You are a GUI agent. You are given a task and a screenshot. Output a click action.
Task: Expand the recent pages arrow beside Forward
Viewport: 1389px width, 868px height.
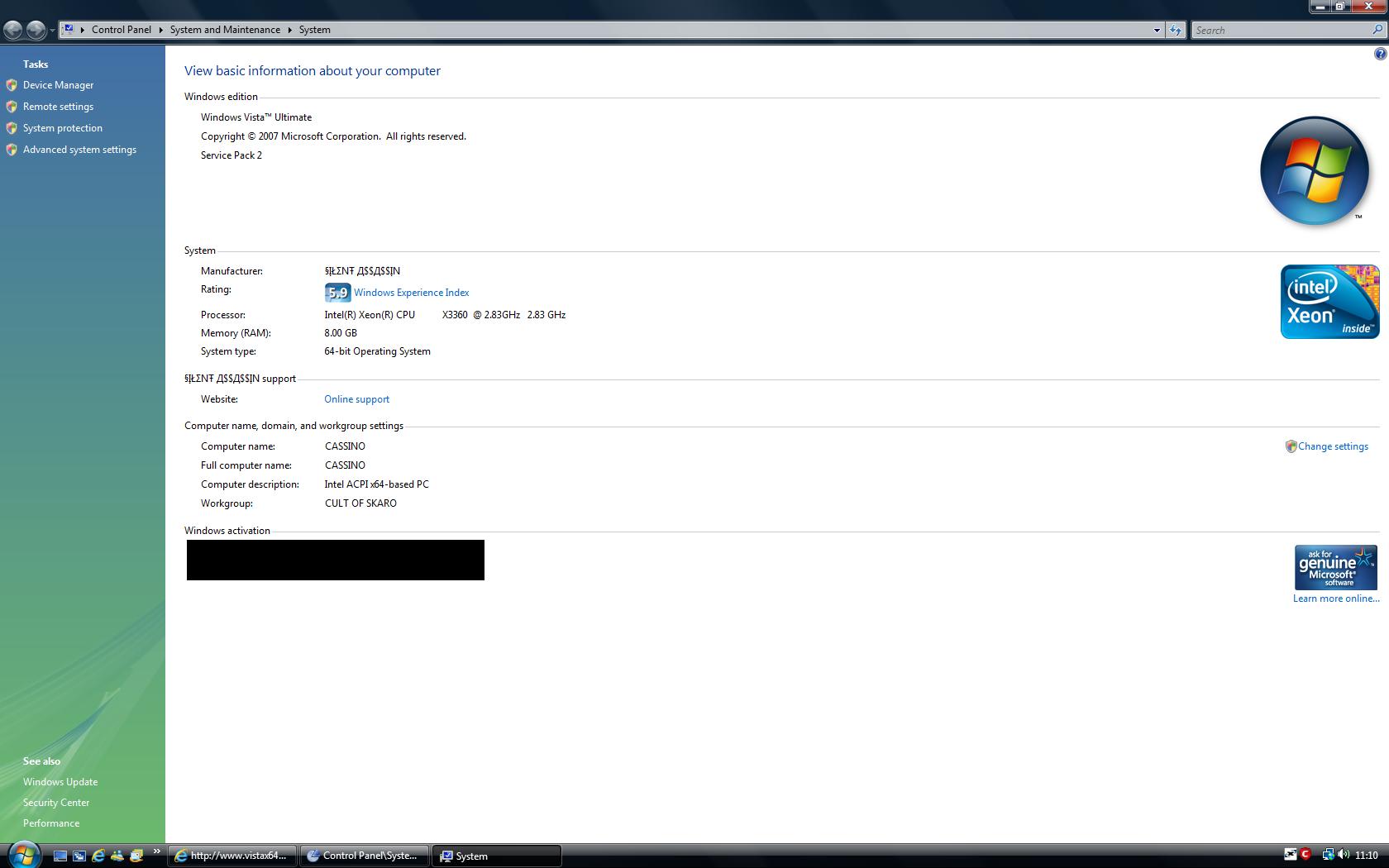[x=52, y=30]
